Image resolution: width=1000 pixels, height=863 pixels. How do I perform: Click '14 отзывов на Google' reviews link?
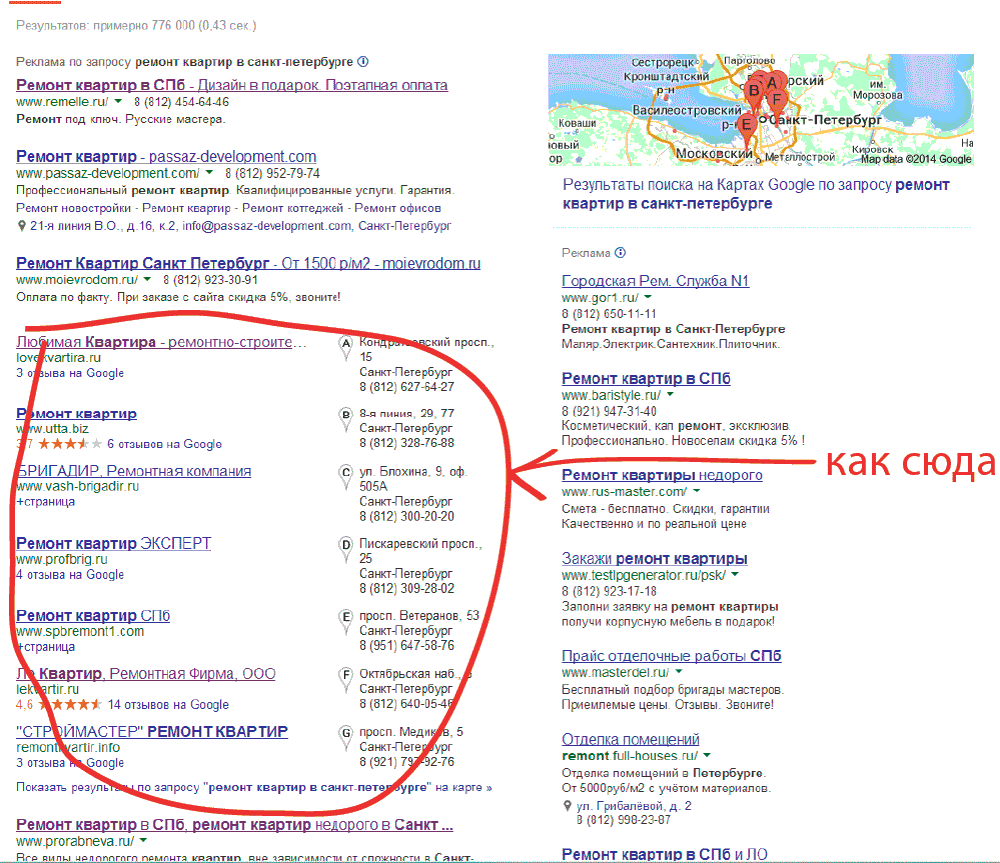[x=168, y=705]
